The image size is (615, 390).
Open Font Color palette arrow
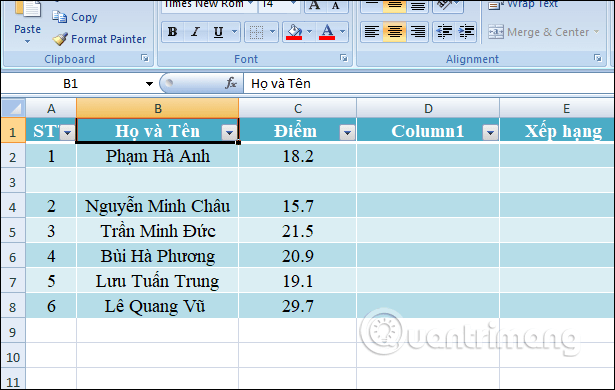(342, 32)
